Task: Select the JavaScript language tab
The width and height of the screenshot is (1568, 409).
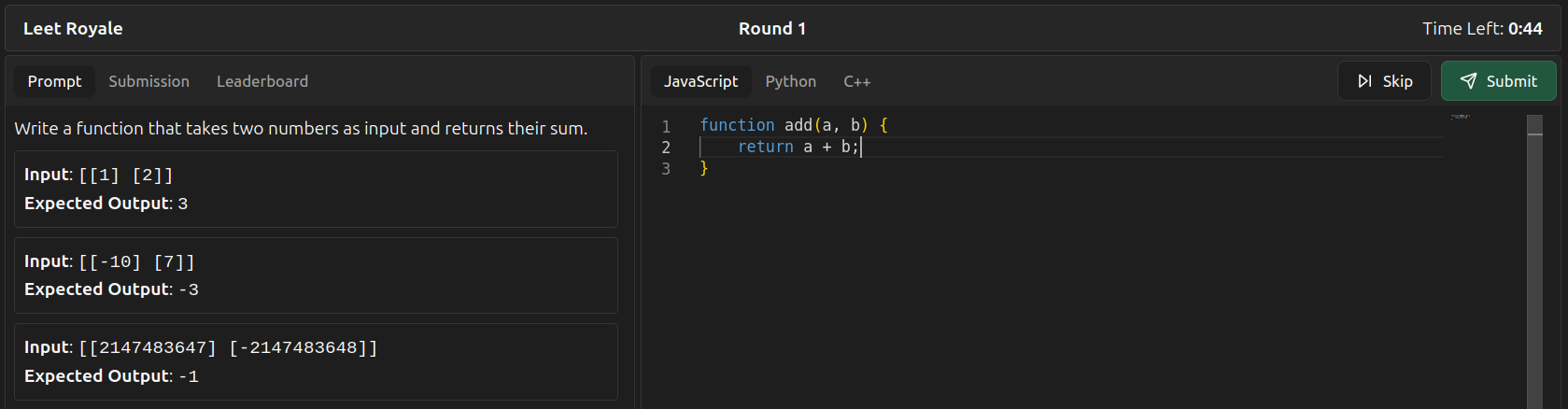Action: pos(700,81)
